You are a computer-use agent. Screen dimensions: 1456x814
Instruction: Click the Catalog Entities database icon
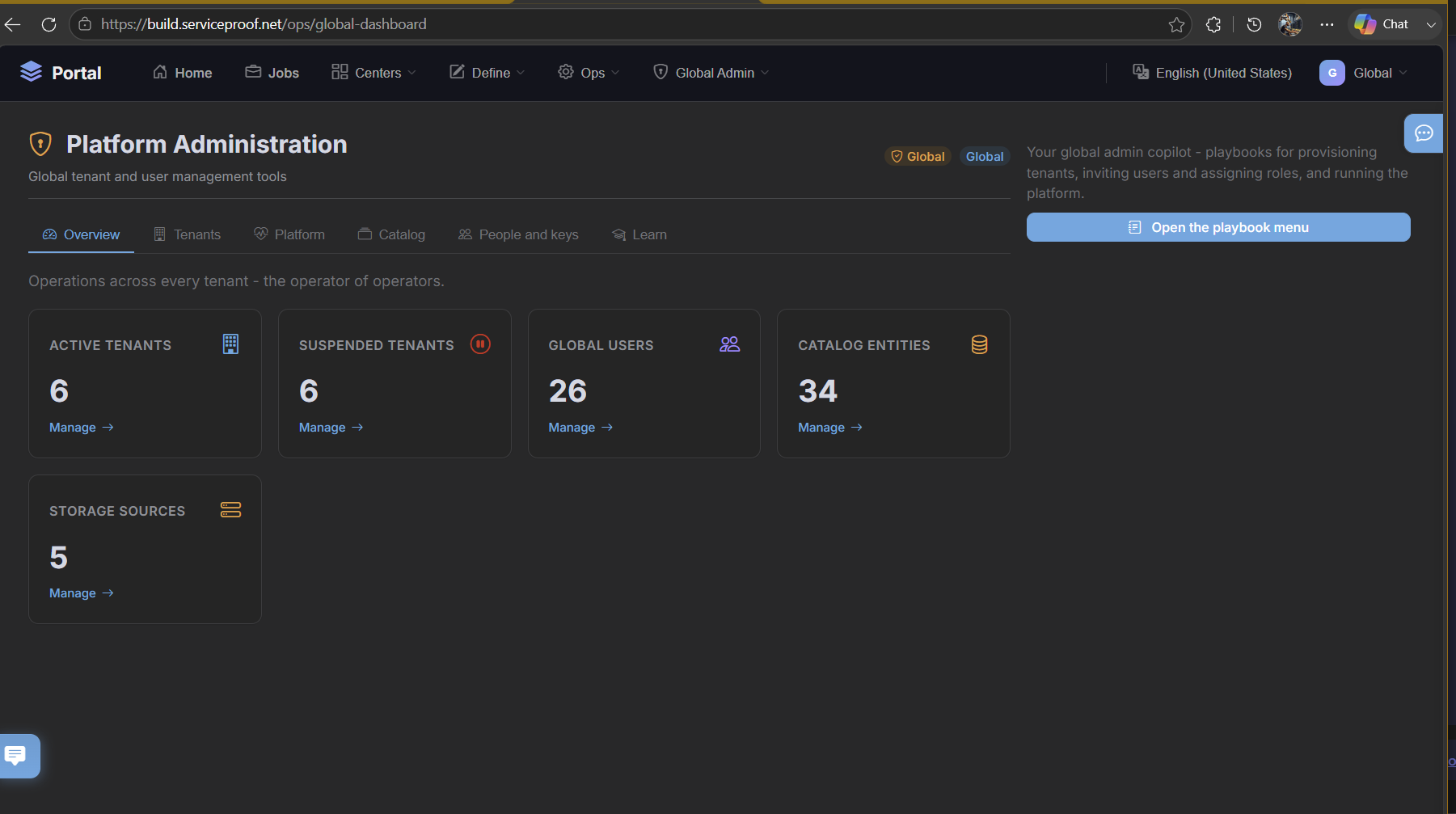pos(979,344)
